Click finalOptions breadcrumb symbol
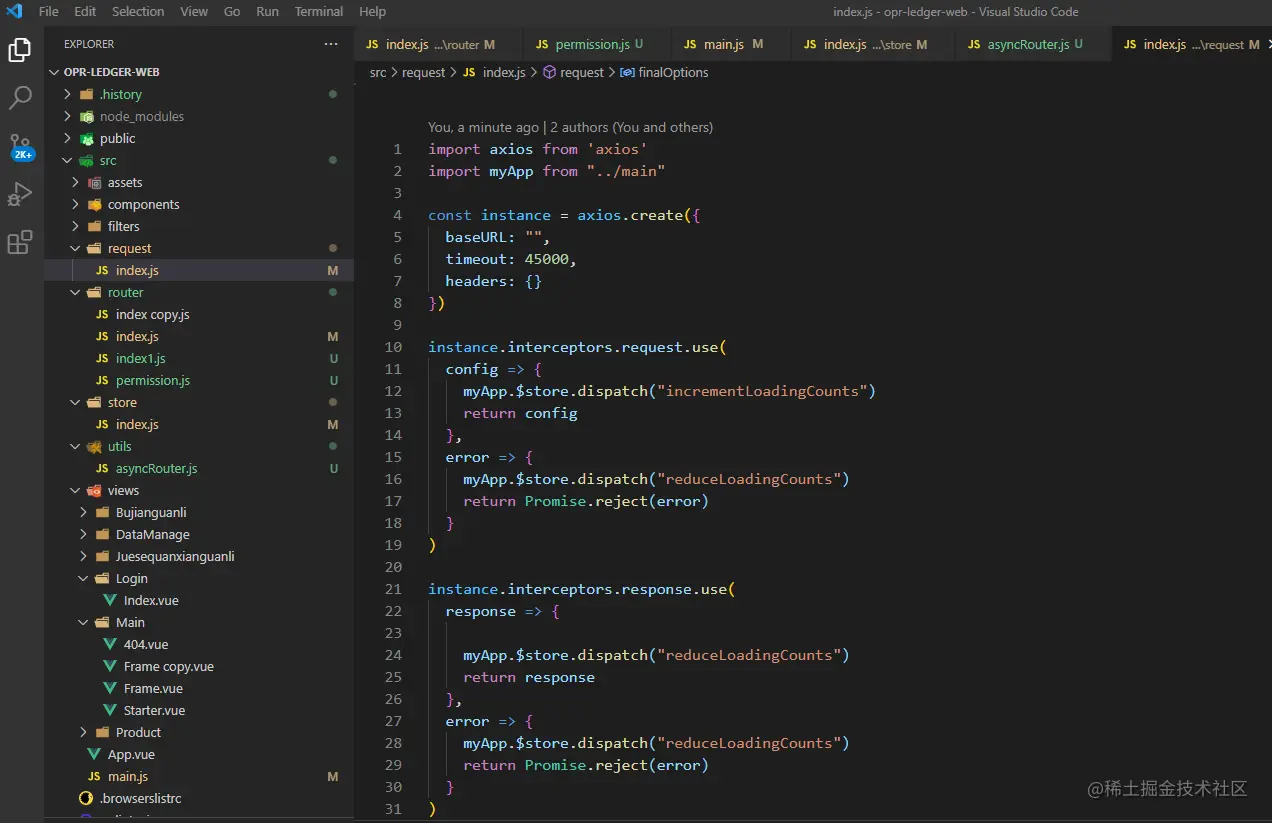The height and width of the screenshot is (823, 1272). click(673, 72)
